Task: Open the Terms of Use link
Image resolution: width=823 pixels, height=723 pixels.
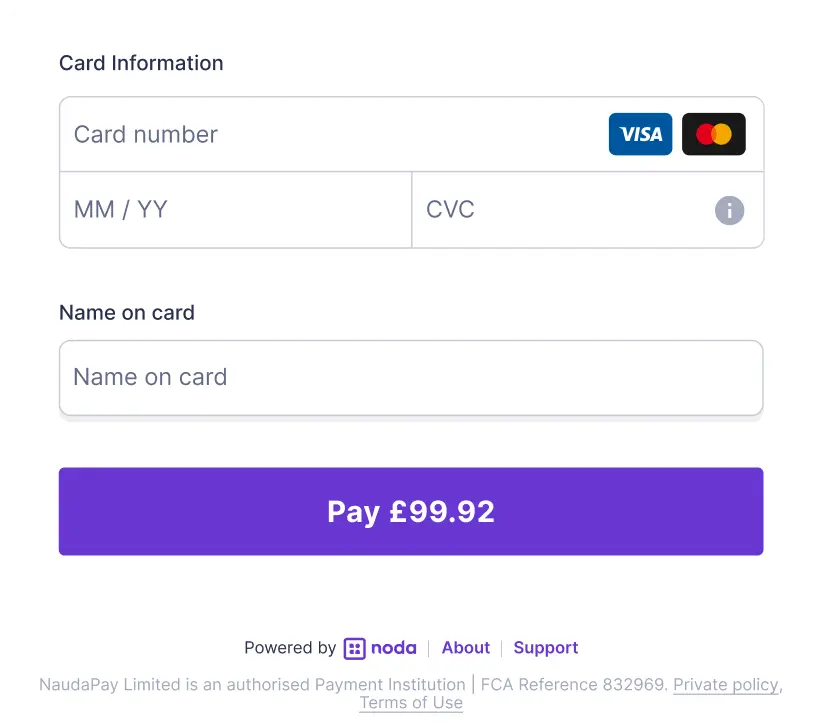Action: 410,703
